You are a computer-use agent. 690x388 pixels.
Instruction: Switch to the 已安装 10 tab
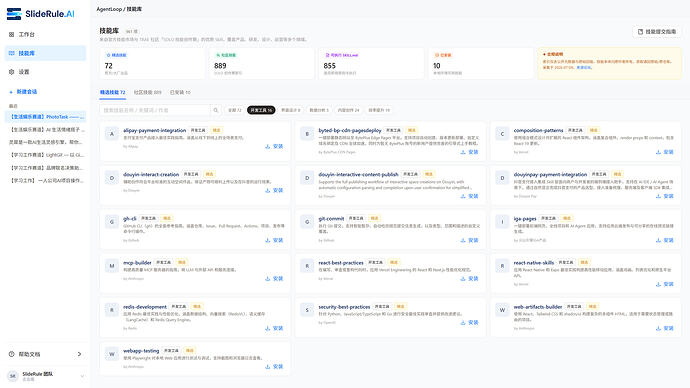pos(180,92)
